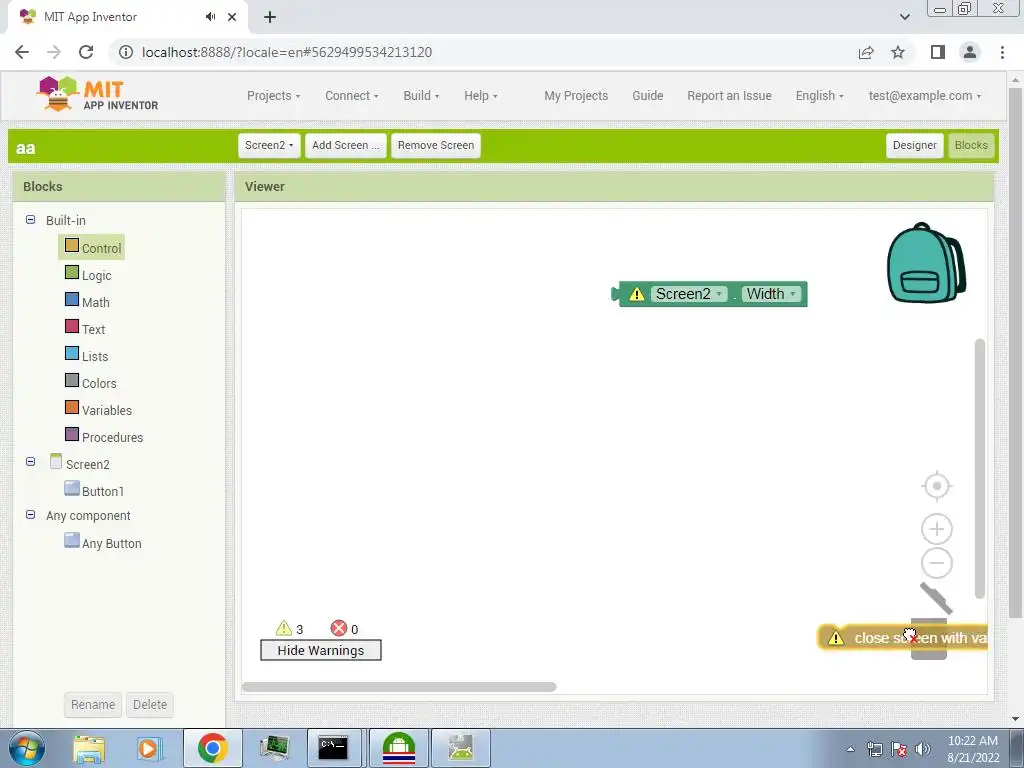Click the center workspace target icon

936,487
